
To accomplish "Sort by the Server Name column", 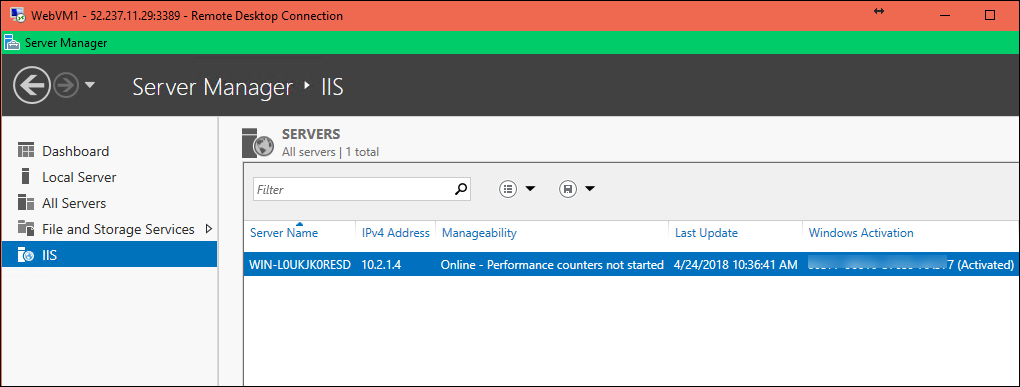I will tap(284, 233).
